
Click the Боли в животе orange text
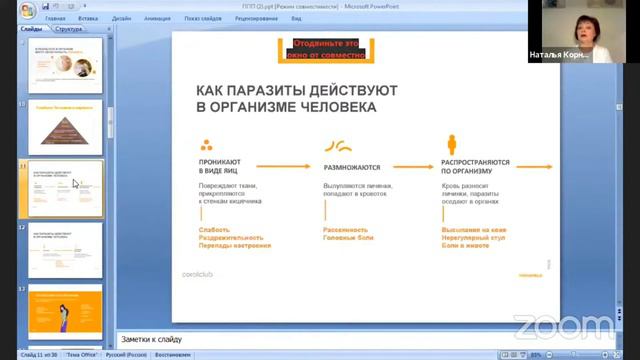pos(465,245)
